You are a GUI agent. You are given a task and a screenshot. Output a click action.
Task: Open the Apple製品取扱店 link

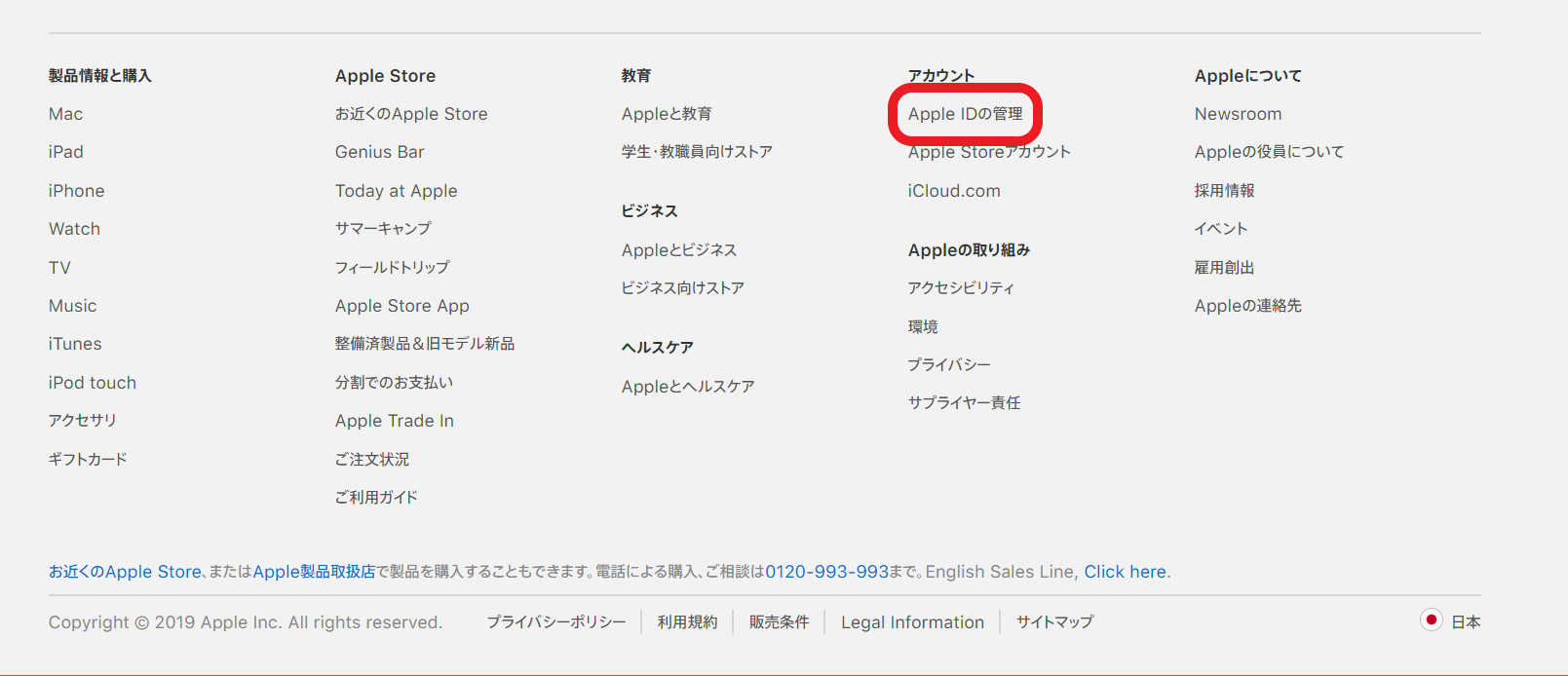(x=314, y=572)
